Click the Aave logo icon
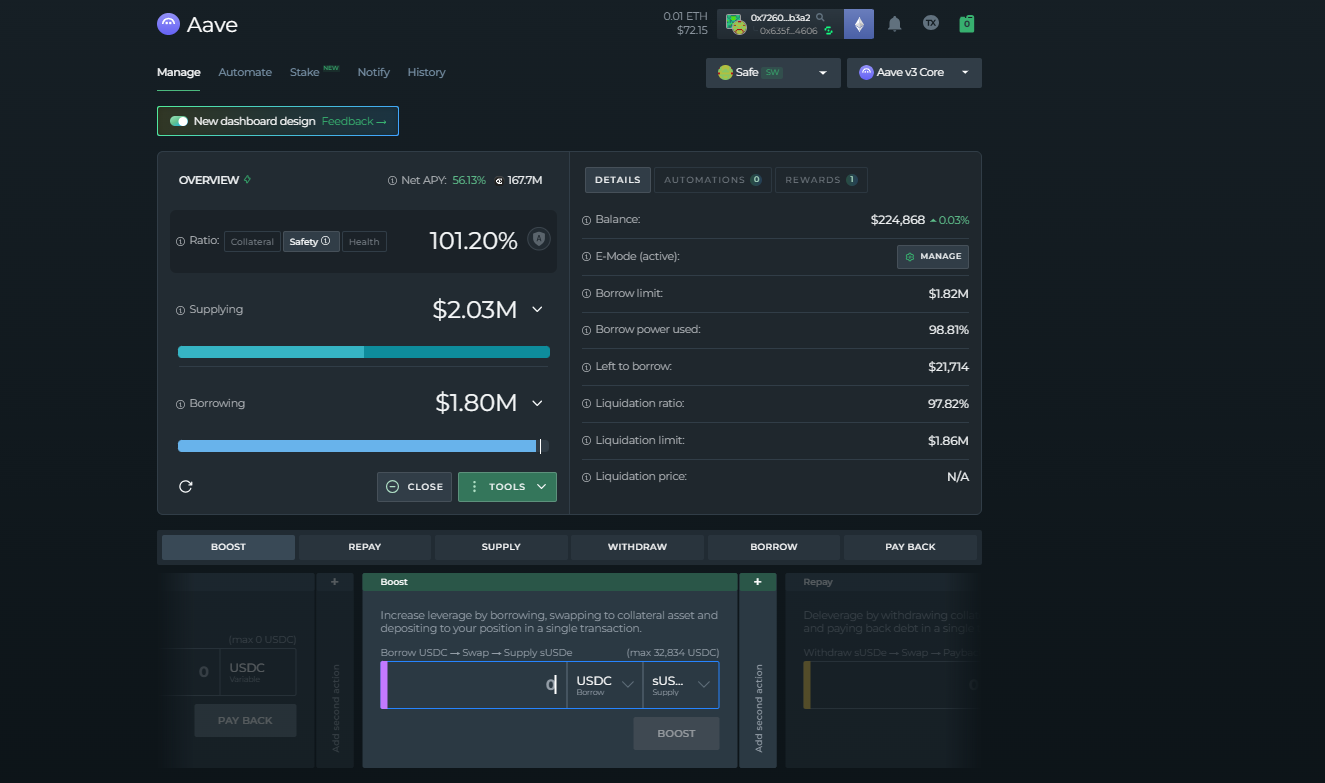This screenshot has width=1325, height=783. (168, 24)
